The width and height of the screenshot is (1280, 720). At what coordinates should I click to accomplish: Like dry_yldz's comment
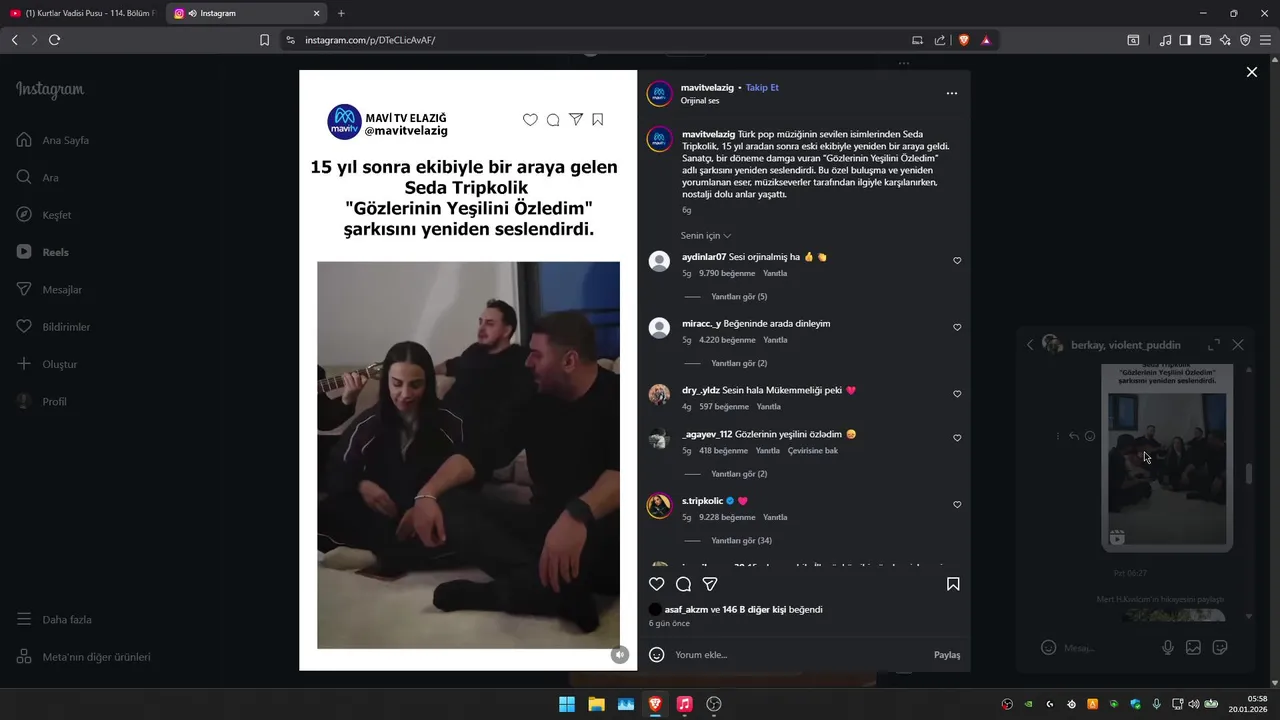coord(957,394)
